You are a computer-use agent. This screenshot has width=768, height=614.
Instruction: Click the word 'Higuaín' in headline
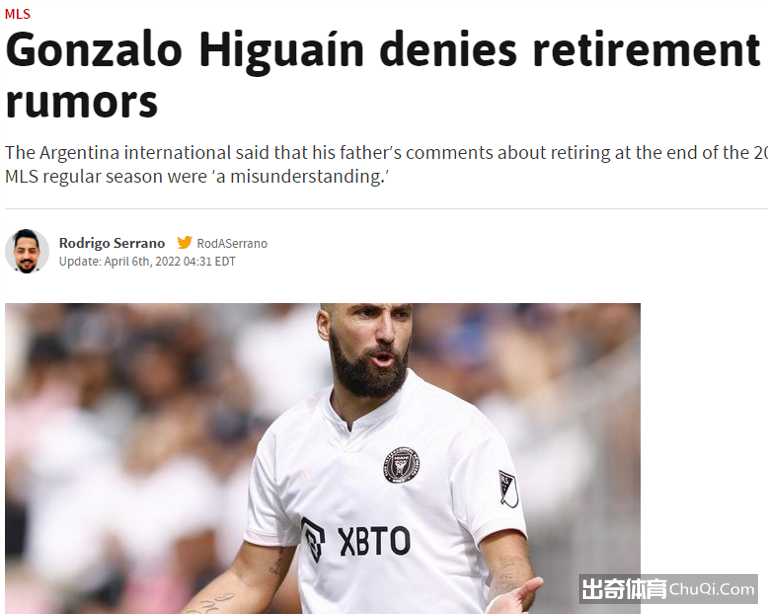click(281, 50)
